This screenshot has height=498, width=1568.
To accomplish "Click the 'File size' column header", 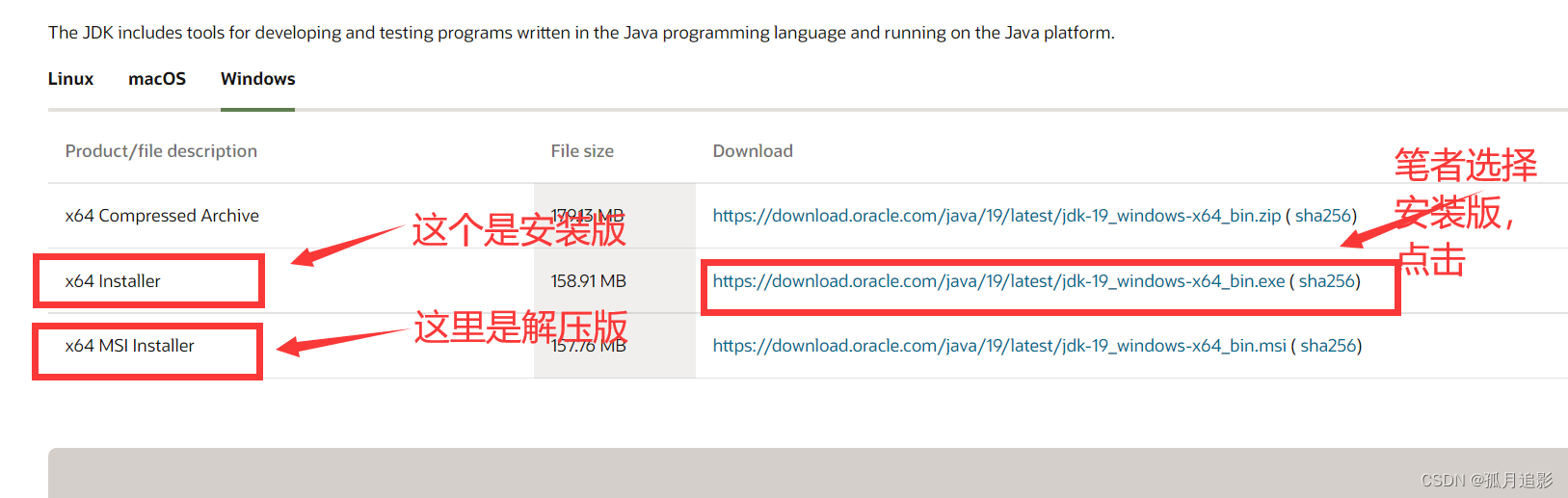I will (x=582, y=151).
